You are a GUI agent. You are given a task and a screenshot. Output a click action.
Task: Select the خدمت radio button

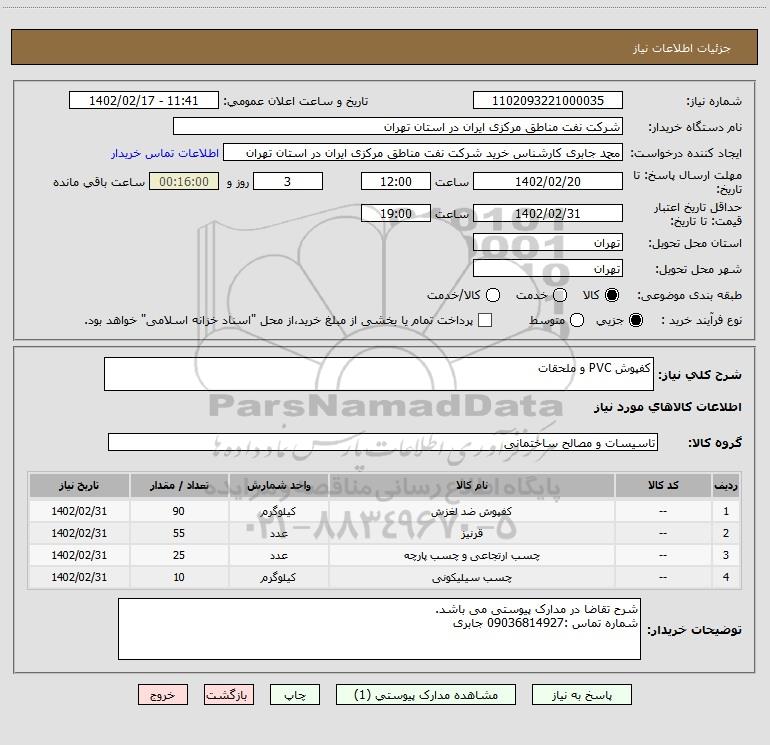coord(560,295)
